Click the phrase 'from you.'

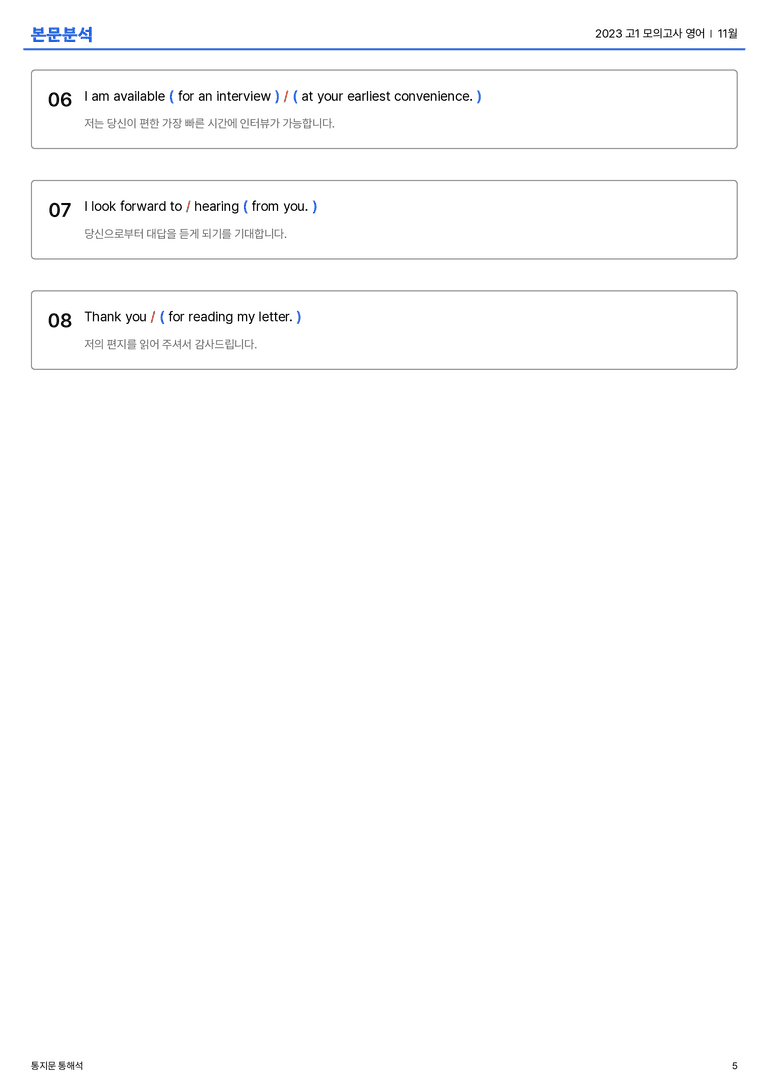click(280, 207)
